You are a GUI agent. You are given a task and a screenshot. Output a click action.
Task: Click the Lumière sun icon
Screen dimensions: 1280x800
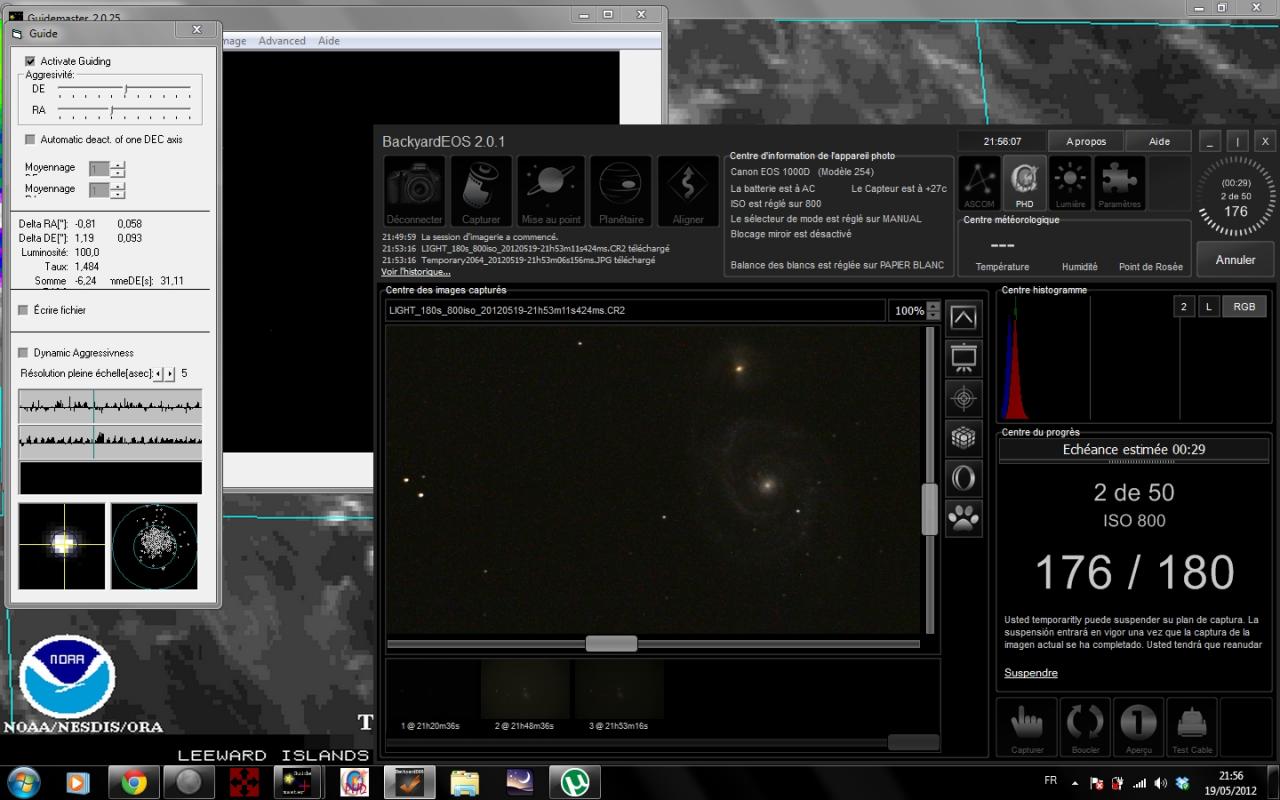click(1070, 183)
